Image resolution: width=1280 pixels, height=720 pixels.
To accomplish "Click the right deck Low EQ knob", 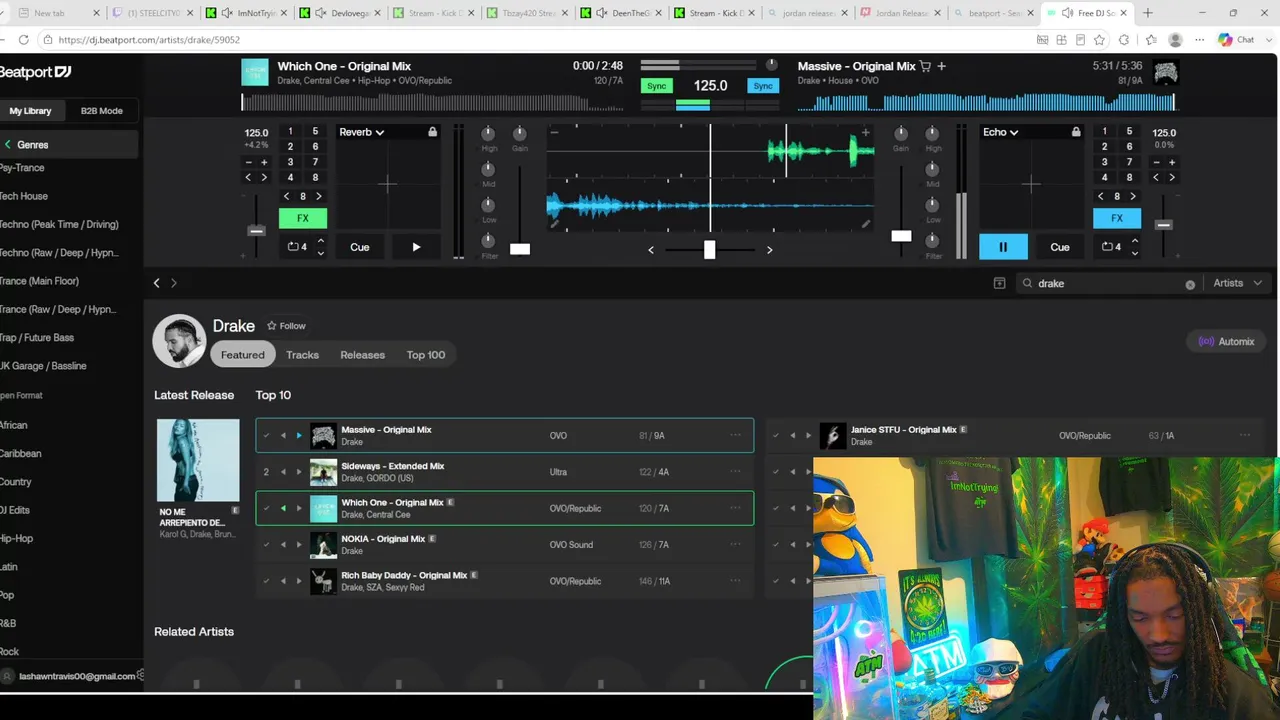I will 932,205.
